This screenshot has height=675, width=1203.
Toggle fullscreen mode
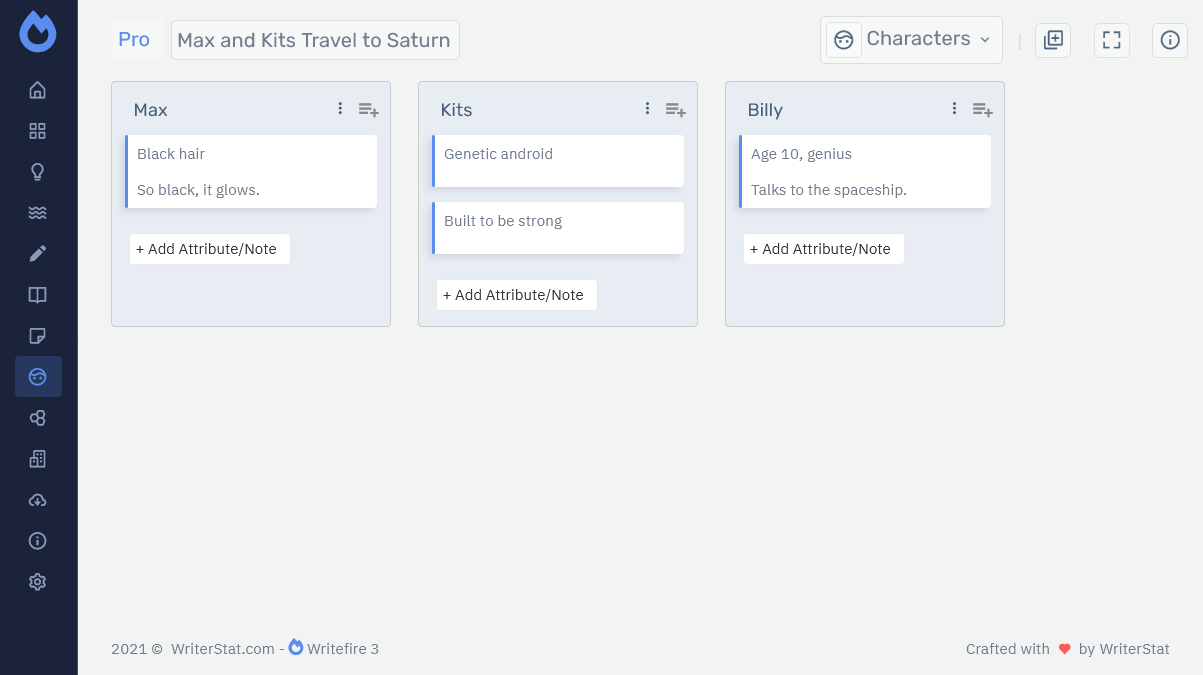coord(1112,40)
